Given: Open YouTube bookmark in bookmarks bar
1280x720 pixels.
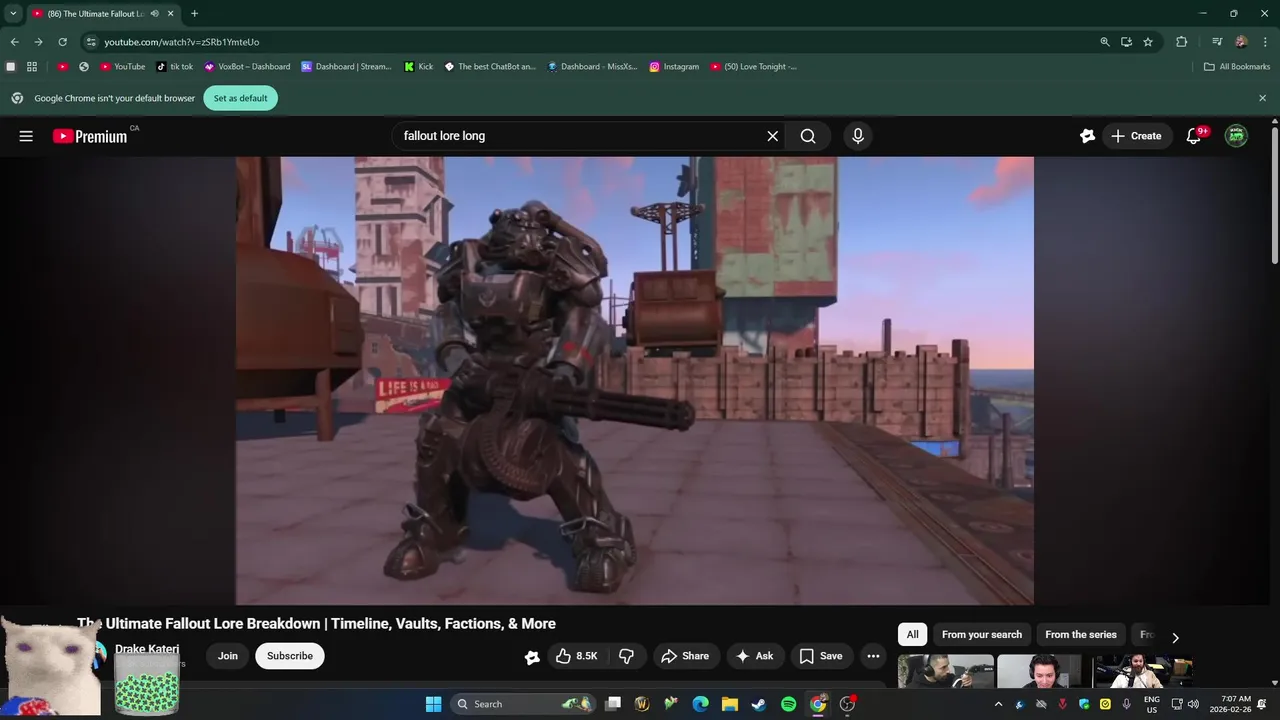Looking at the screenshot, I should click(x=123, y=67).
